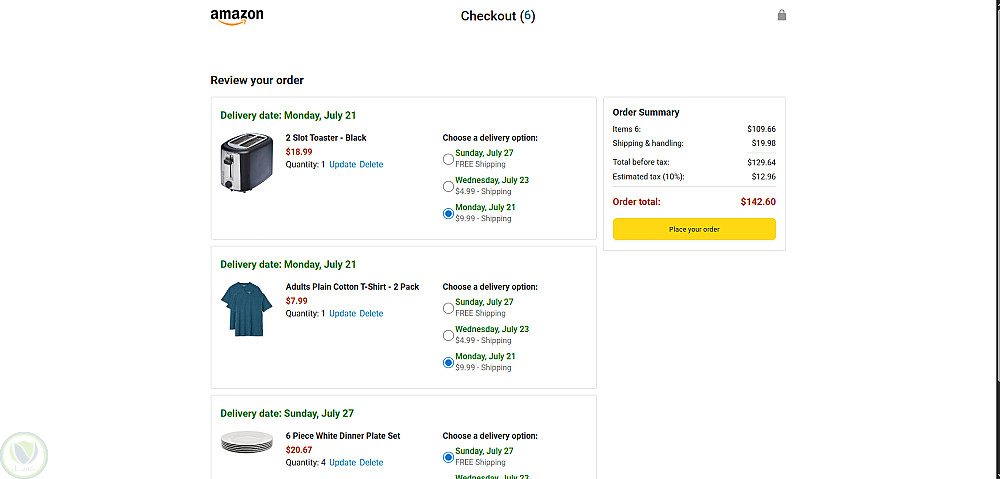The width and height of the screenshot is (1000, 479).
Task: Update the Dinner Plate Set quantity
Action: [x=342, y=463]
